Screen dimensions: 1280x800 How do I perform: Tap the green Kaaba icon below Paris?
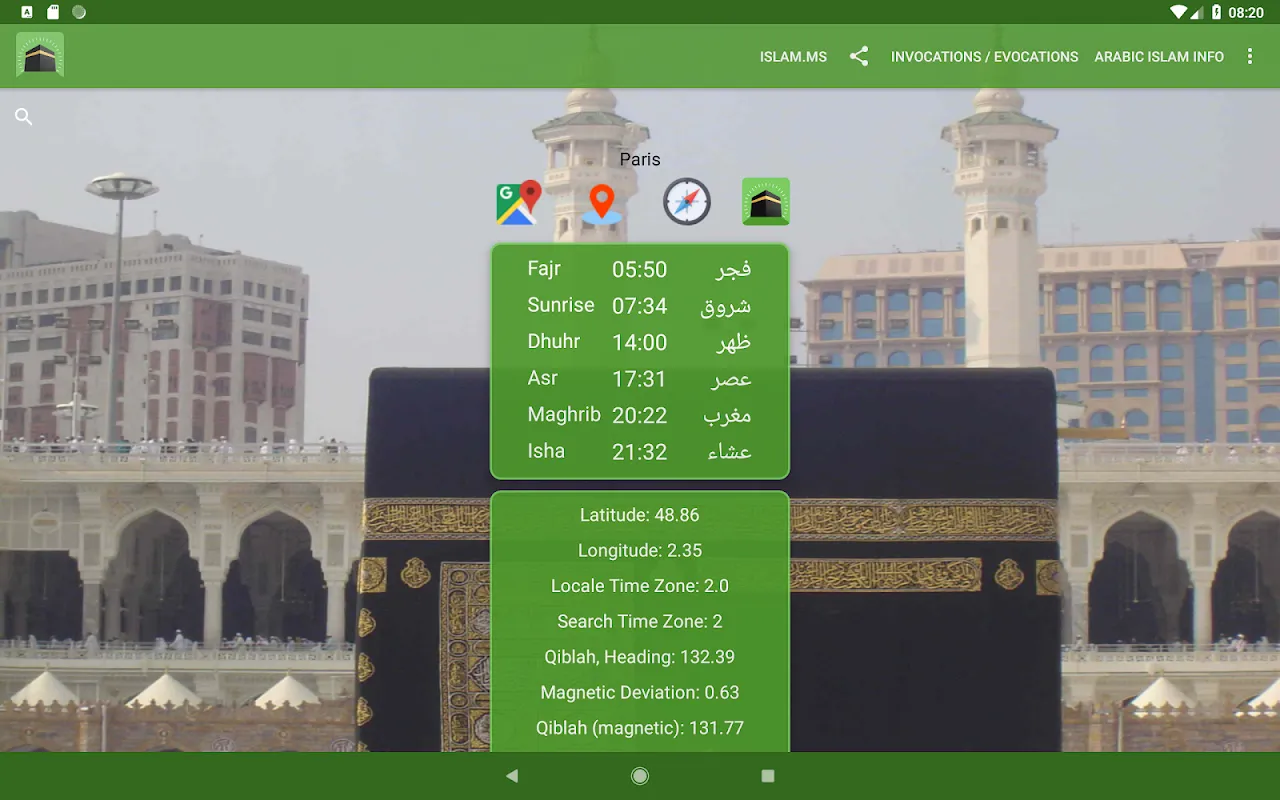[766, 202]
